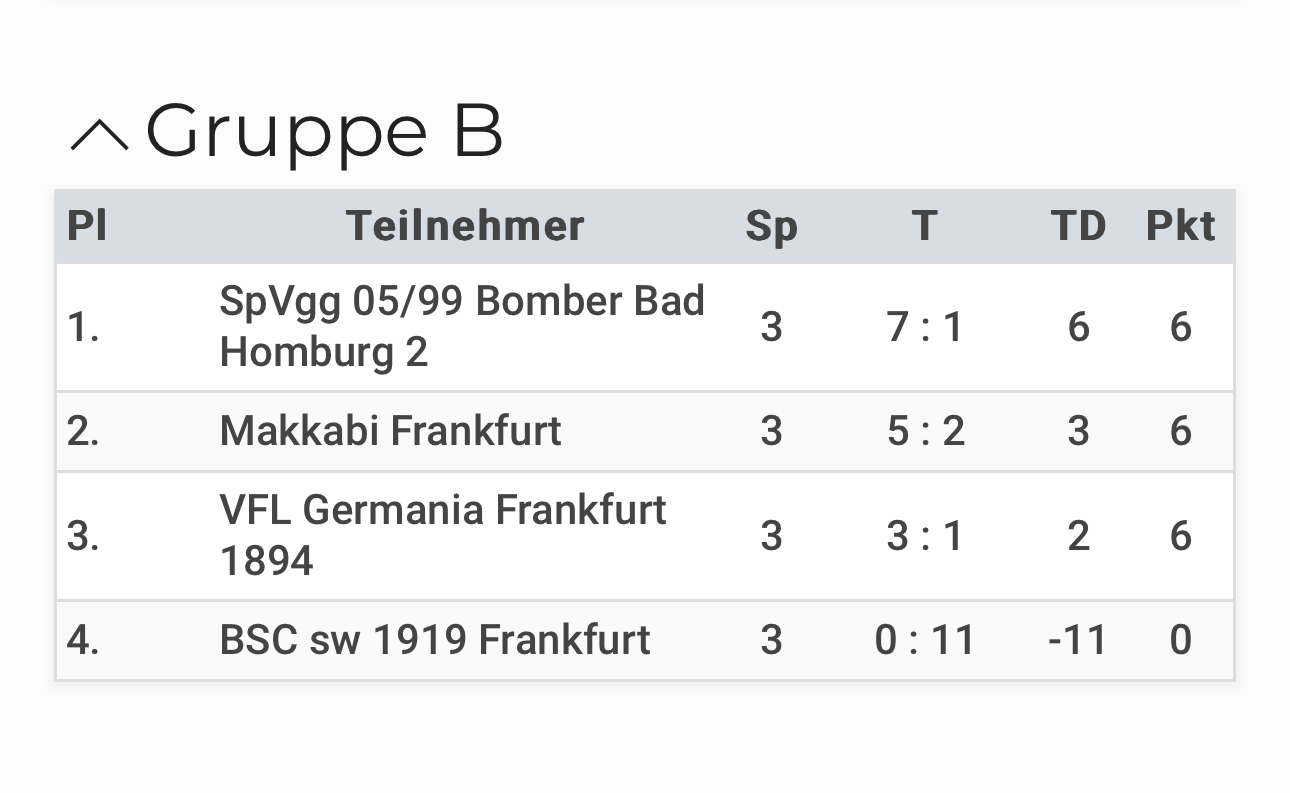Click the TD column header
The image size is (1290, 793).
click(x=1078, y=226)
